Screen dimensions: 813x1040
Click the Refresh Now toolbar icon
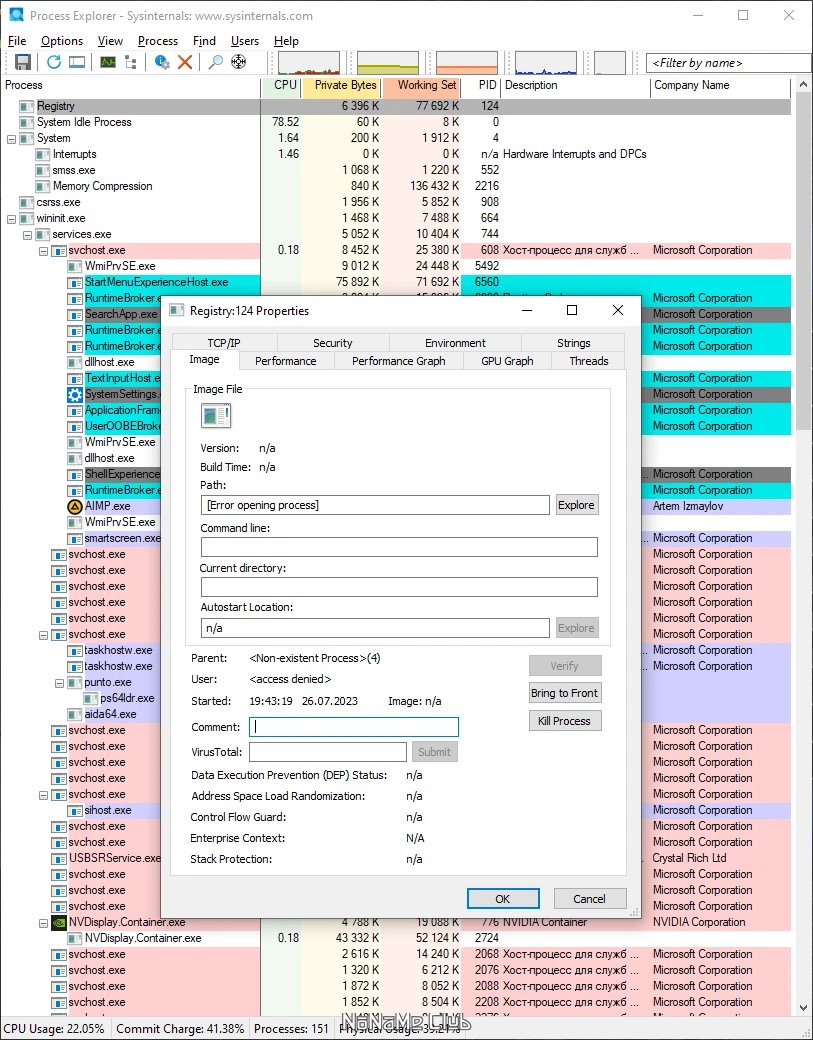[x=54, y=62]
